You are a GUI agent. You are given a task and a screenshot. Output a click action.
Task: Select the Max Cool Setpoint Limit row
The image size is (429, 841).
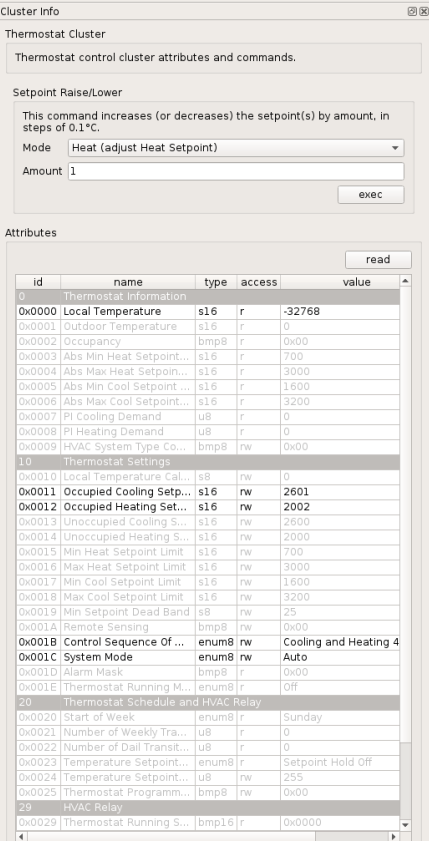point(208,597)
